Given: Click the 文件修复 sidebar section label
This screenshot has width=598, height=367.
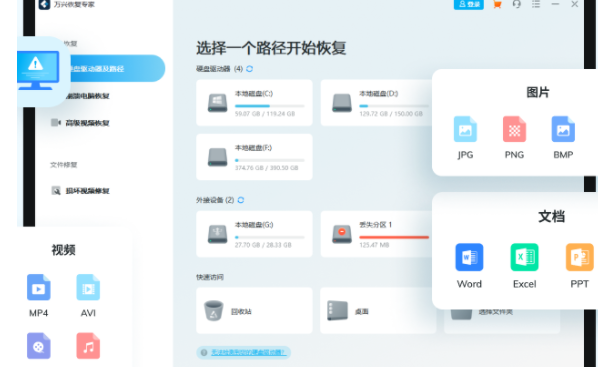Looking at the screenshot, I should pyautogui.click(x=64, y=165).
